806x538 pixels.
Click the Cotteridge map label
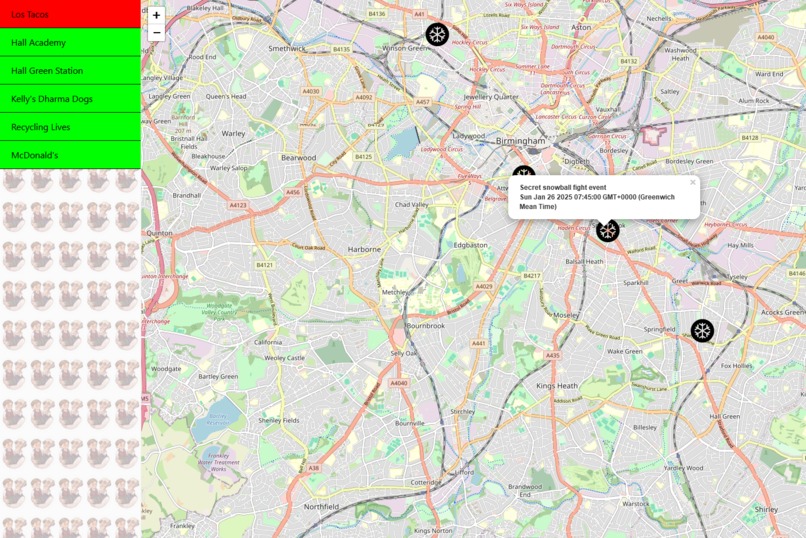coord(426,483)
